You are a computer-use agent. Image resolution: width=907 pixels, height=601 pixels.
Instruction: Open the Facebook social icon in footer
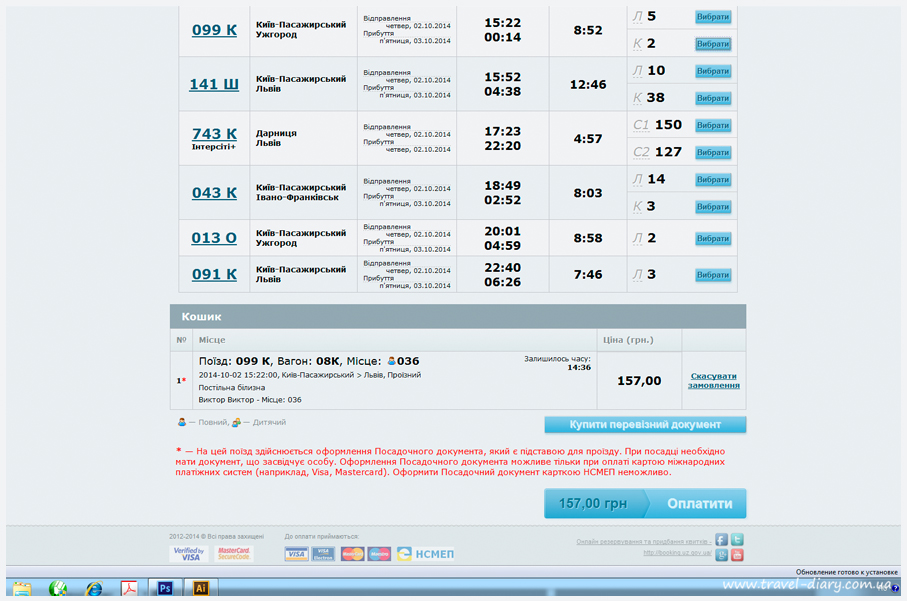tap(721, 540)
